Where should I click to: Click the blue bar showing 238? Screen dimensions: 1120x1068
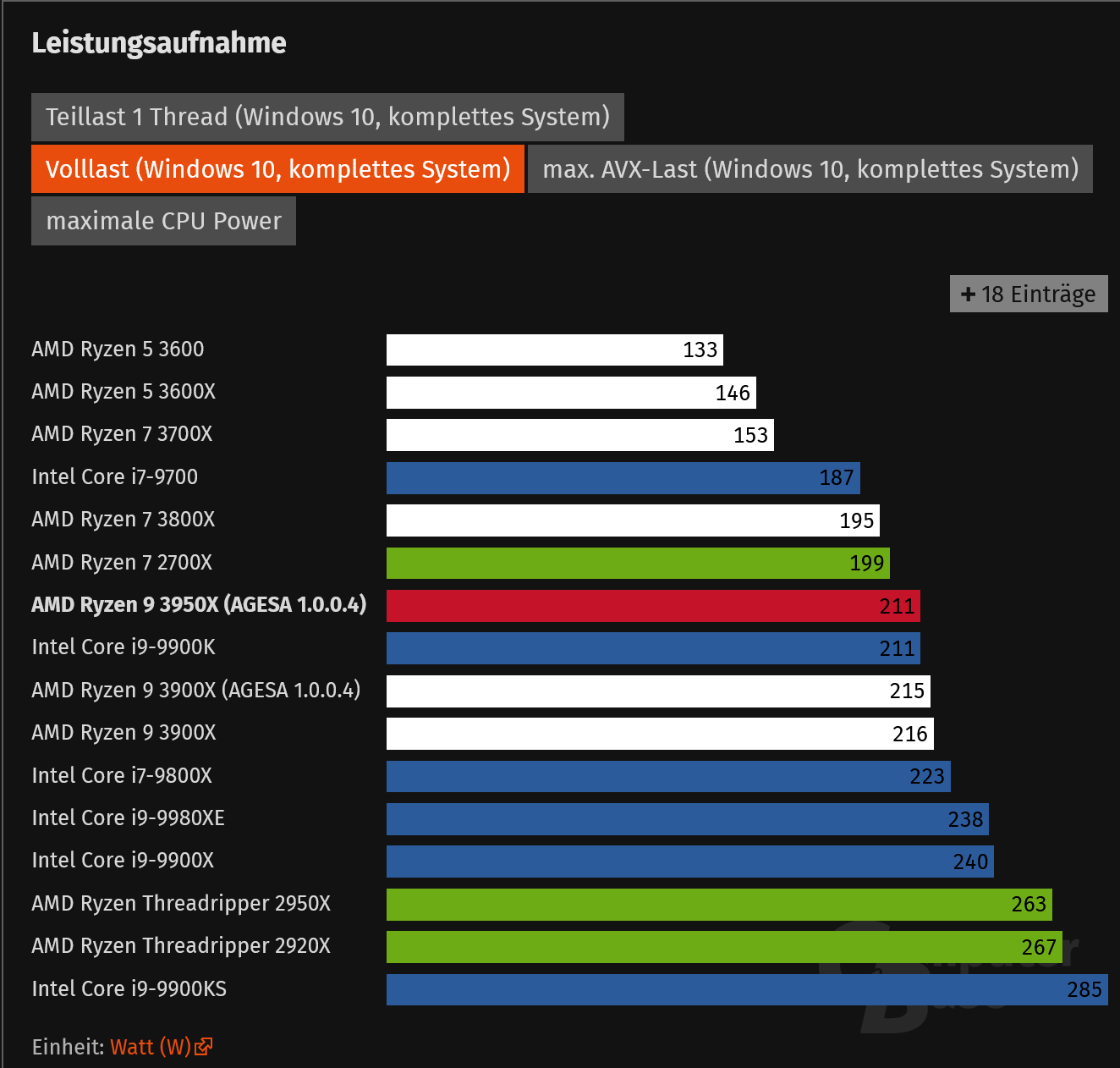688,819
